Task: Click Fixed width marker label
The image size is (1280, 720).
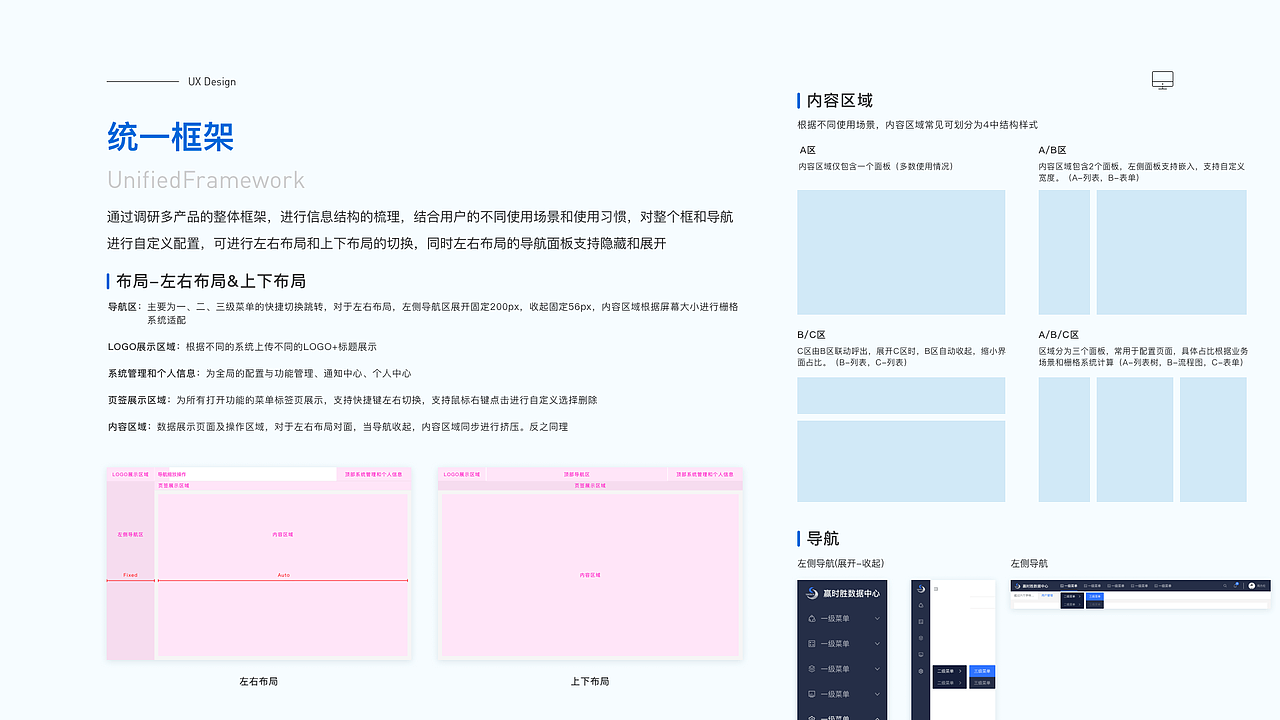Action: tap(130, 575)
